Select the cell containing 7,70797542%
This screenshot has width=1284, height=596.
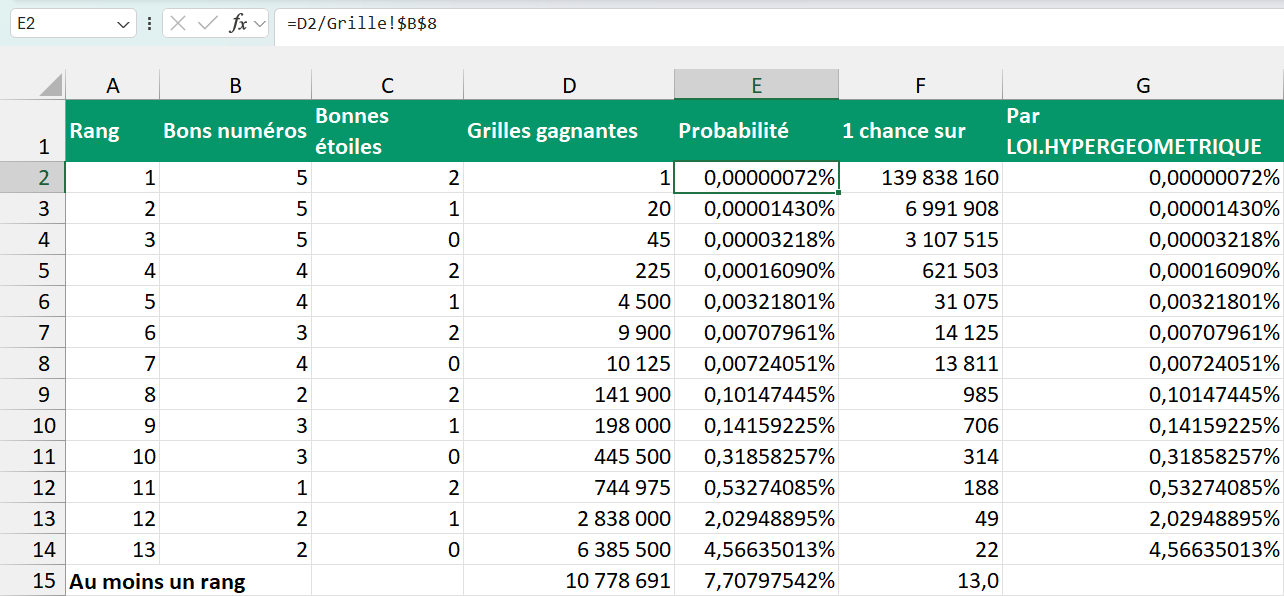coord(757,581)
